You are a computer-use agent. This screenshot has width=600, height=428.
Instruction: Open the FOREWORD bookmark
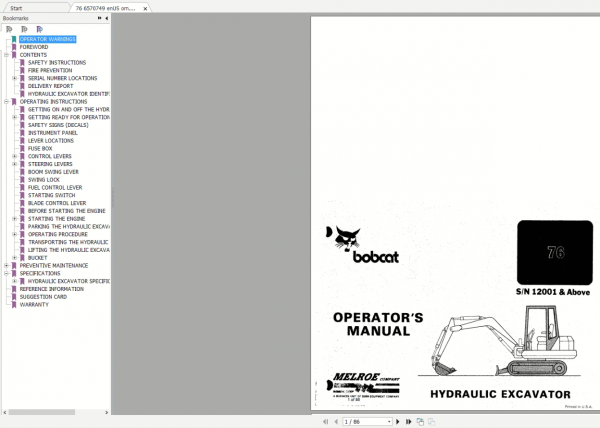34,47
